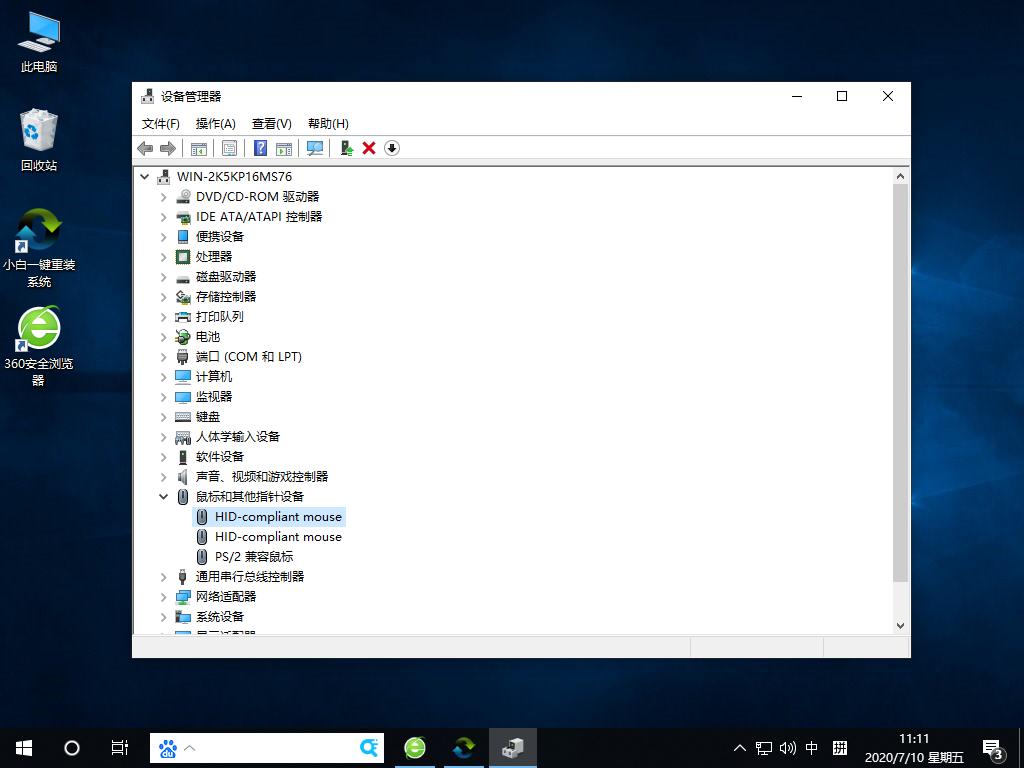This screenshot has height=768, width=1024.
Task: Open the 文件(F) menu
Action: pos(160,123)
